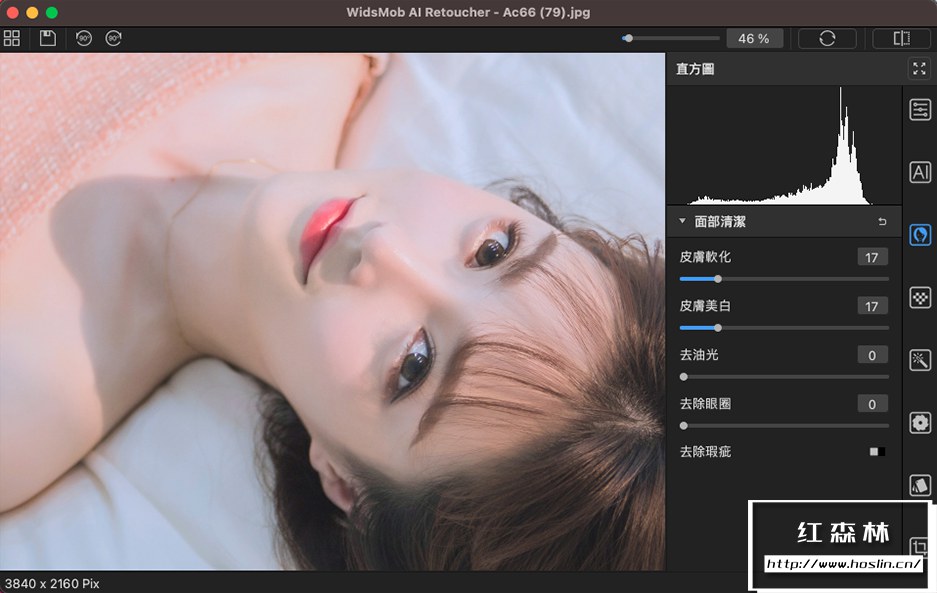Open basic adjustments sliders panel
This screenshot has height=593, width=937.
click(920, 110)
